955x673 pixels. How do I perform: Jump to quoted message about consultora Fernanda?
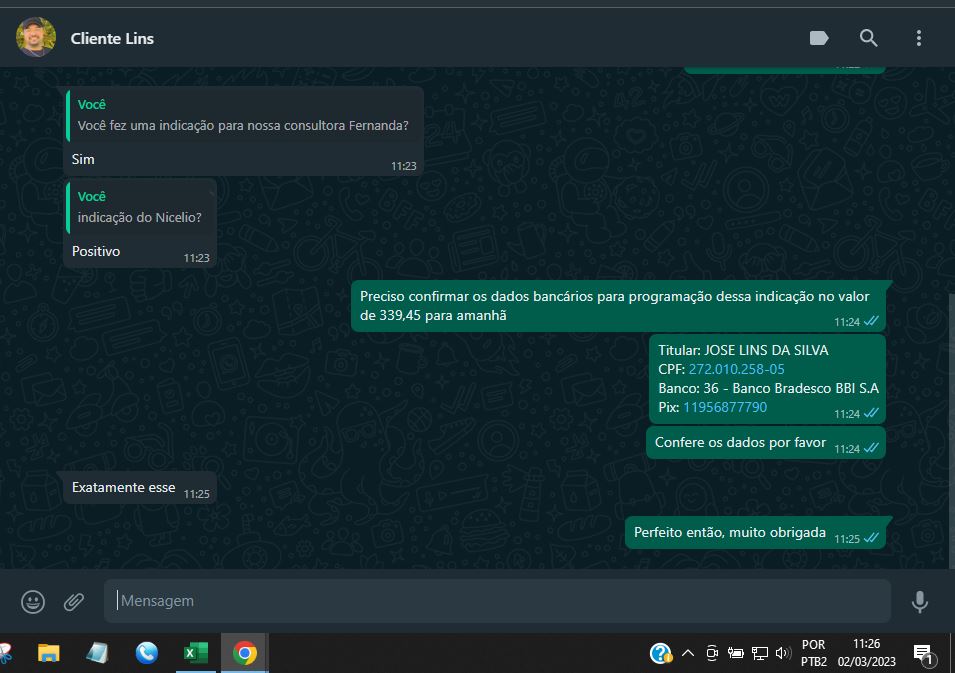click(x=243, y=115)
